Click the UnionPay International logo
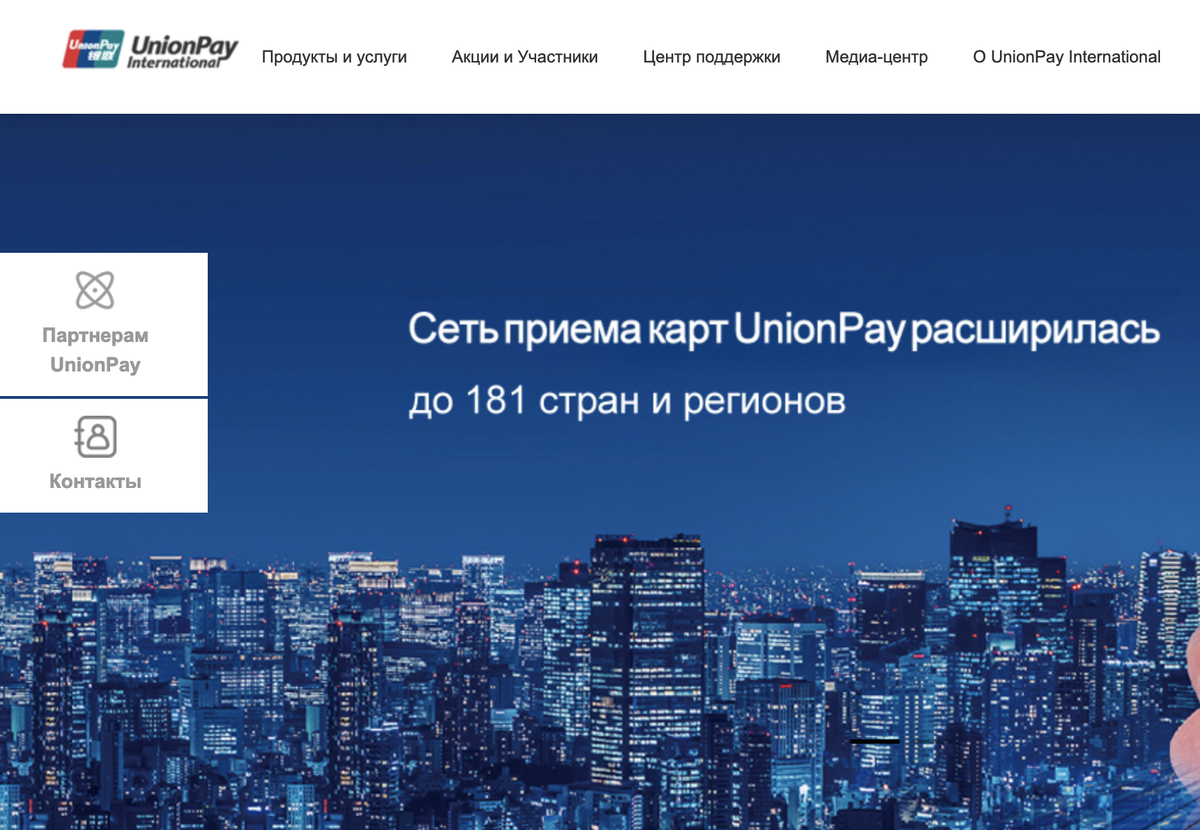 coord(150,49)
